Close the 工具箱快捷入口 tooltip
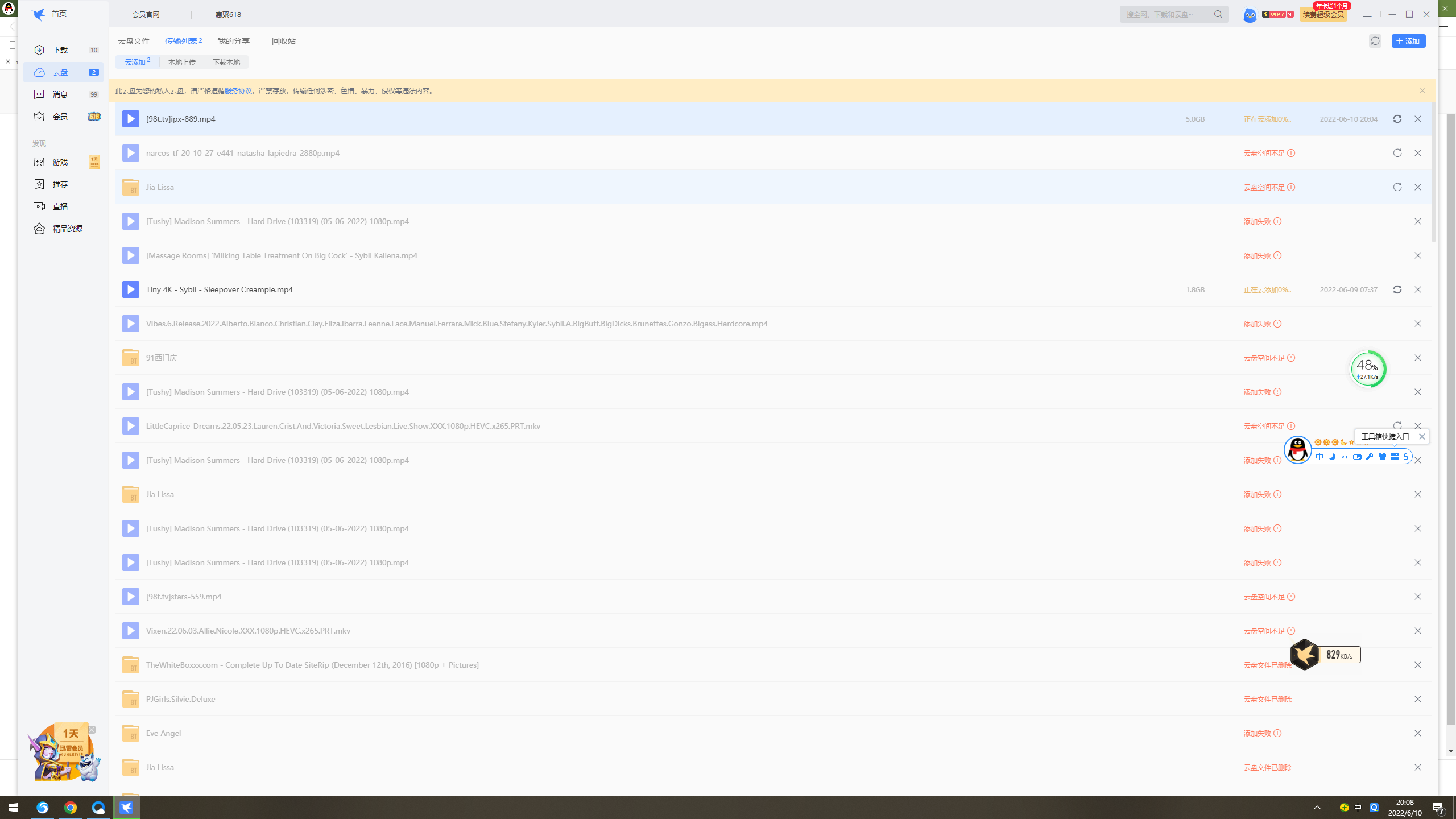 pos(1422,437)
